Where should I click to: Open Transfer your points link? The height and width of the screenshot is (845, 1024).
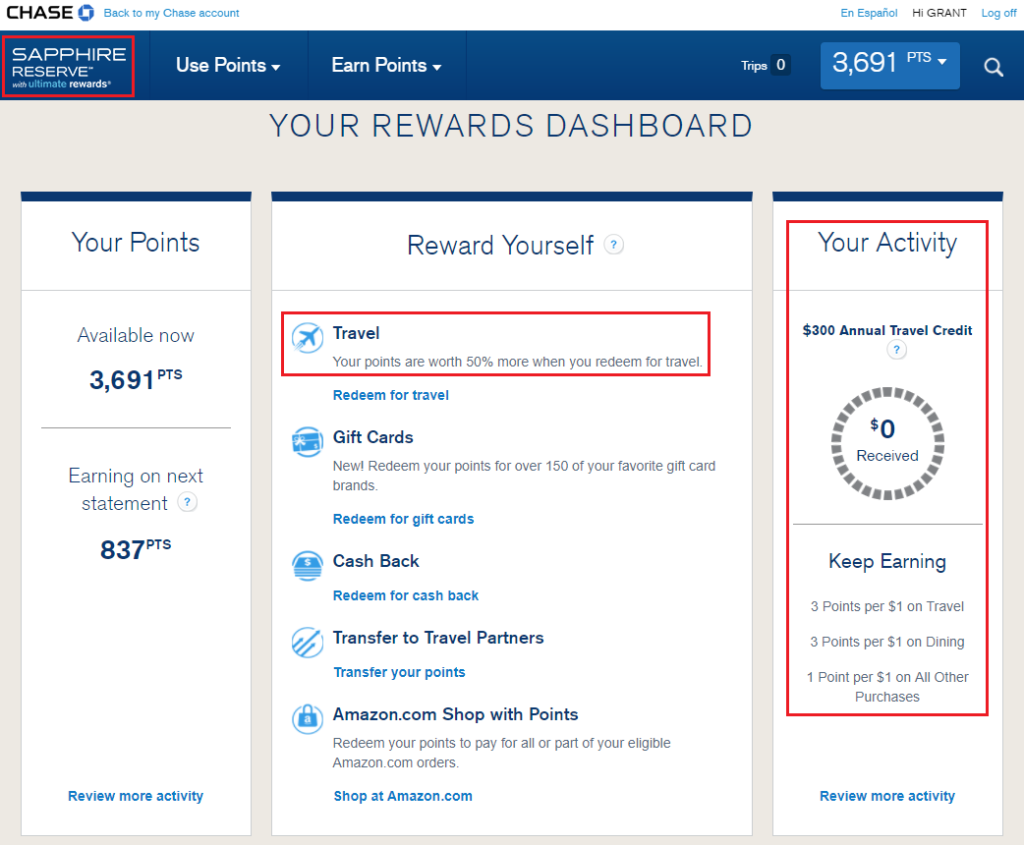click(399, 672)
